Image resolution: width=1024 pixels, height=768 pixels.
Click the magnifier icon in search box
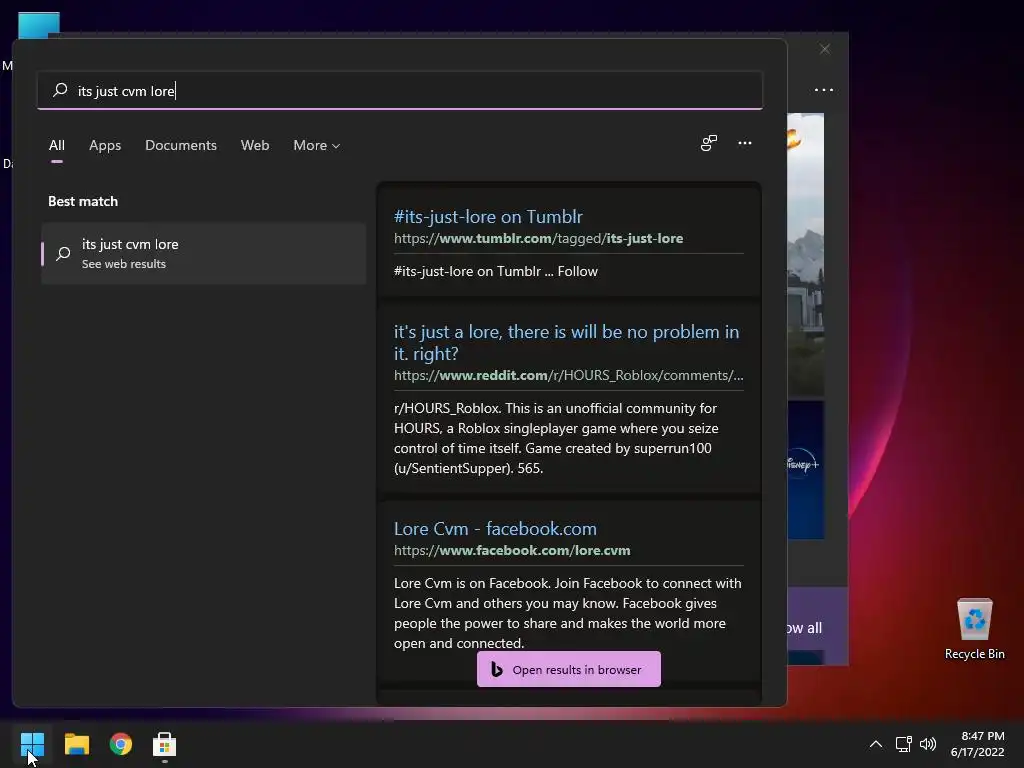point(60,90)
